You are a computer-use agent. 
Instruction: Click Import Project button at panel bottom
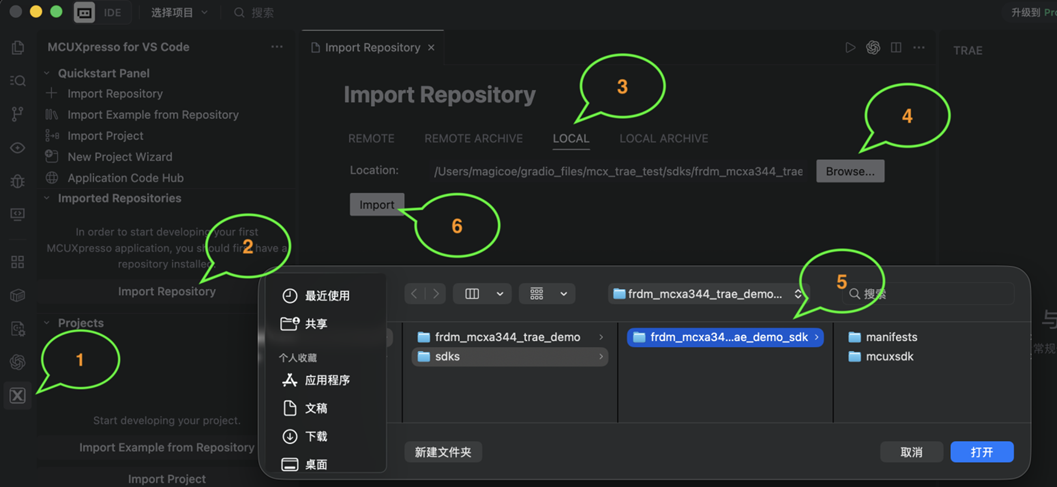[x=167, y=479]
